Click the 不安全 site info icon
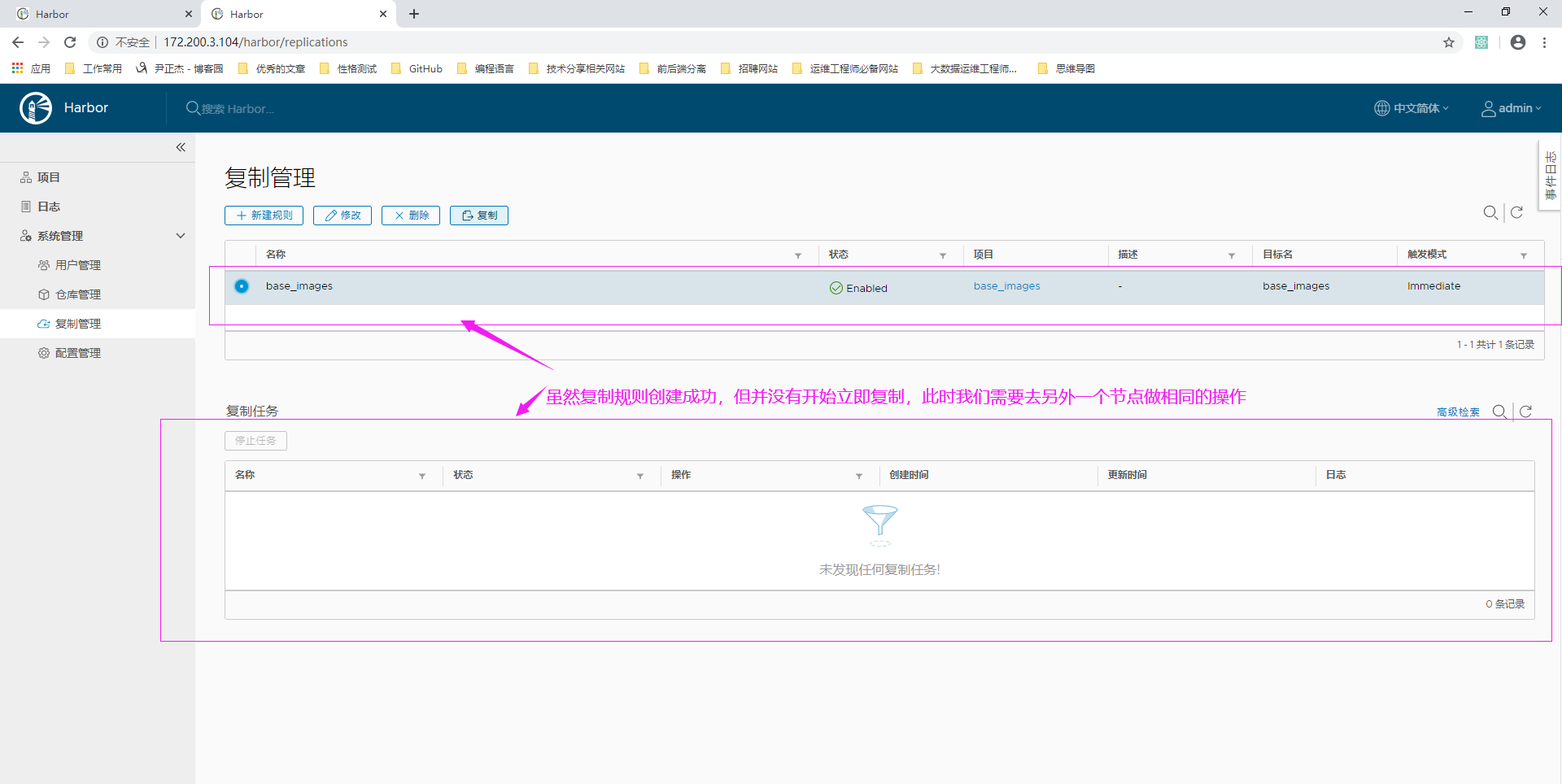Viewport: 1562px width, 784px height. (x=103, y=42)
